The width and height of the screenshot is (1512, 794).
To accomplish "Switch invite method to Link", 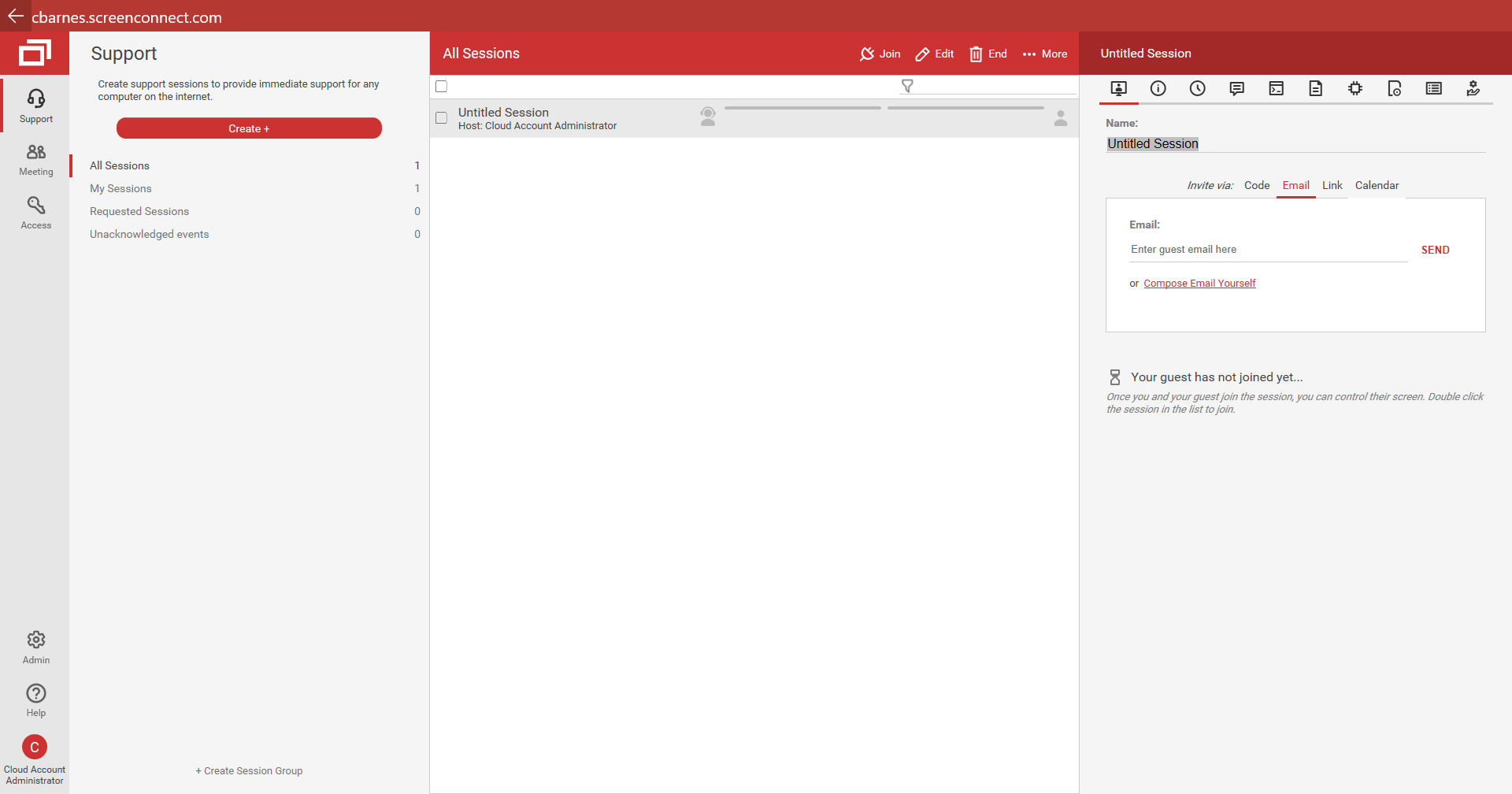I will pos(1332,185).
